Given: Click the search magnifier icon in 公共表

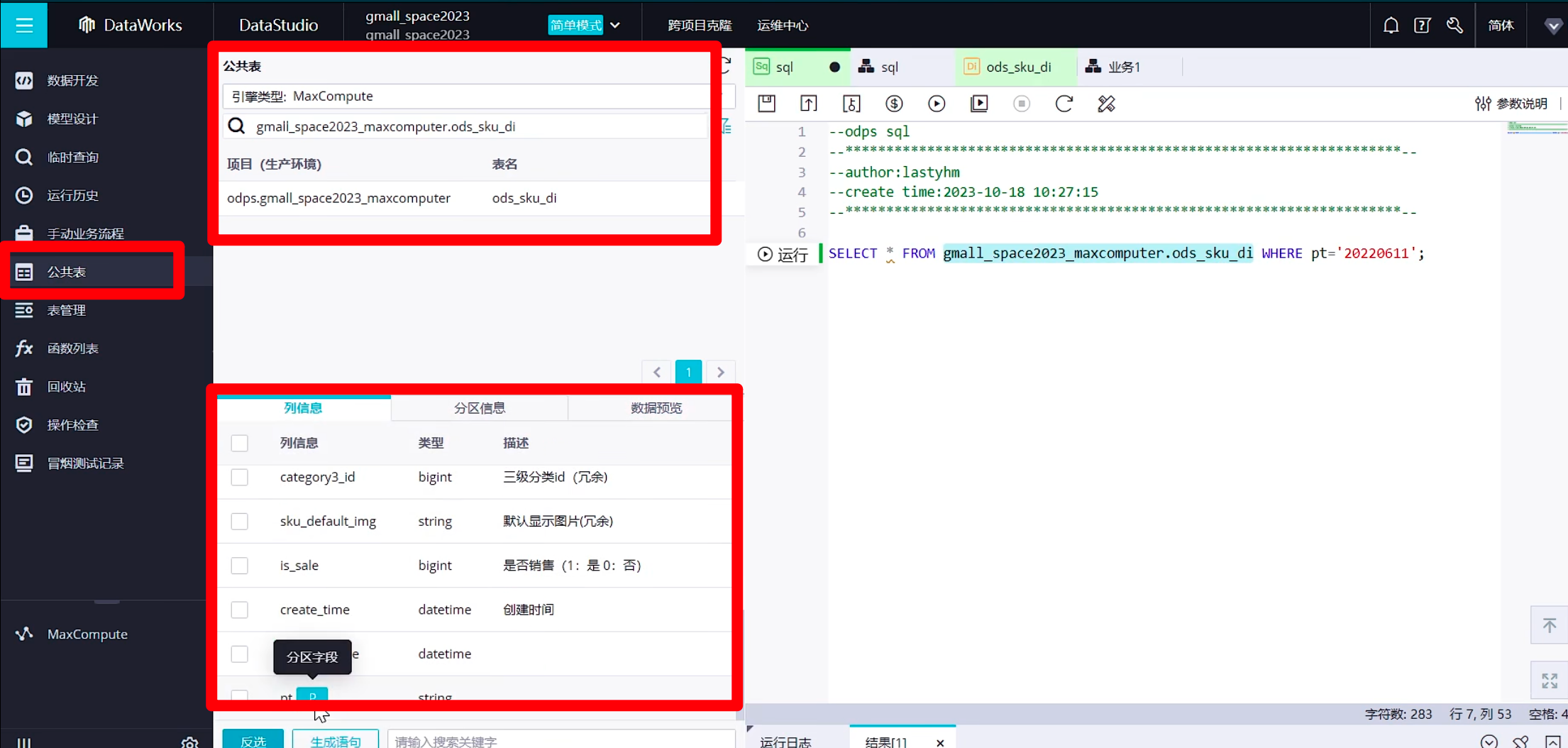Looking at the screenshot, I should tap(236, 126).
